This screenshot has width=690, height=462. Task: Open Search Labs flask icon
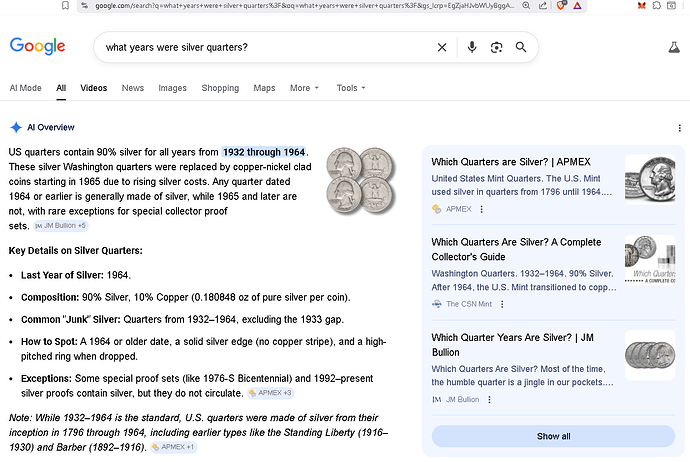pos(673,47)
